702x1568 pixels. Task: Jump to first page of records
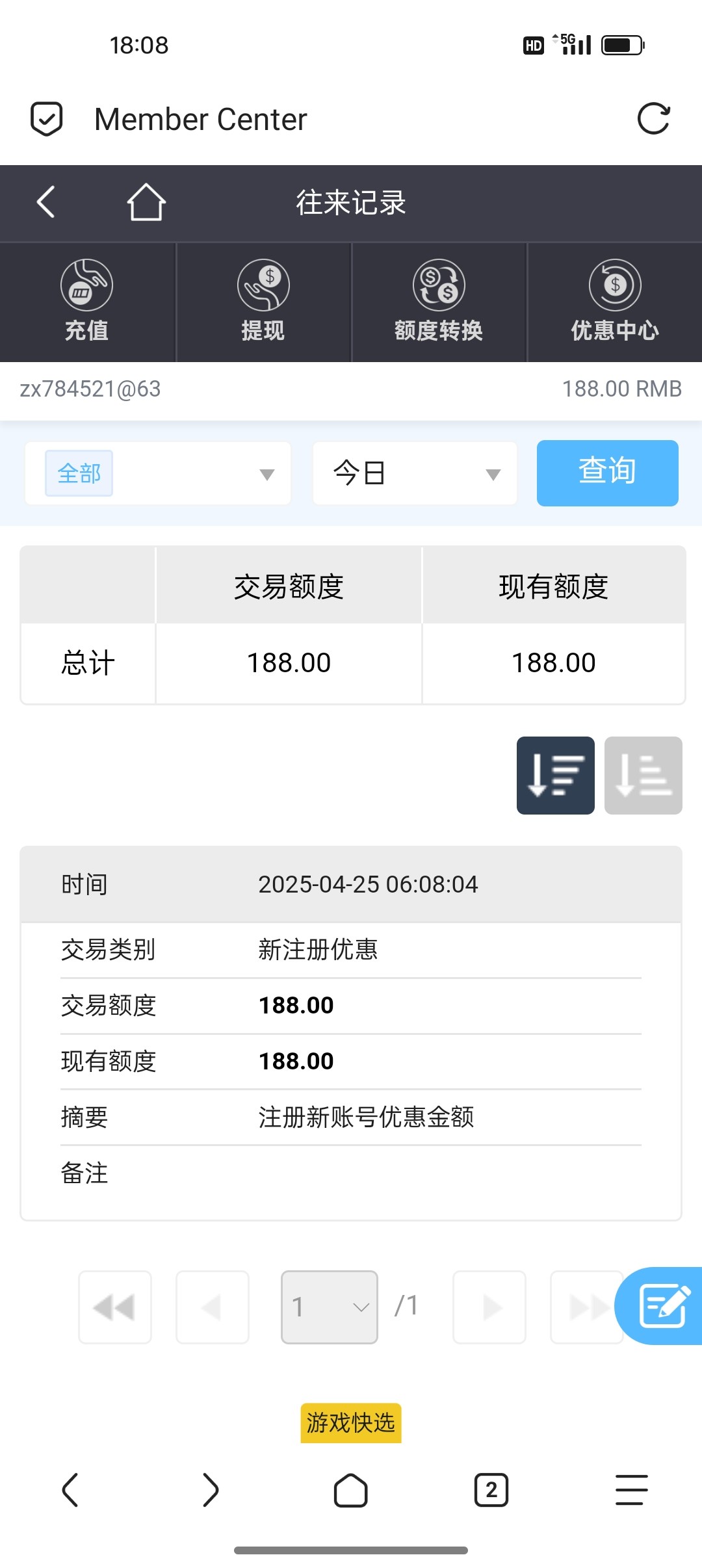click(x=115, y=1307)
